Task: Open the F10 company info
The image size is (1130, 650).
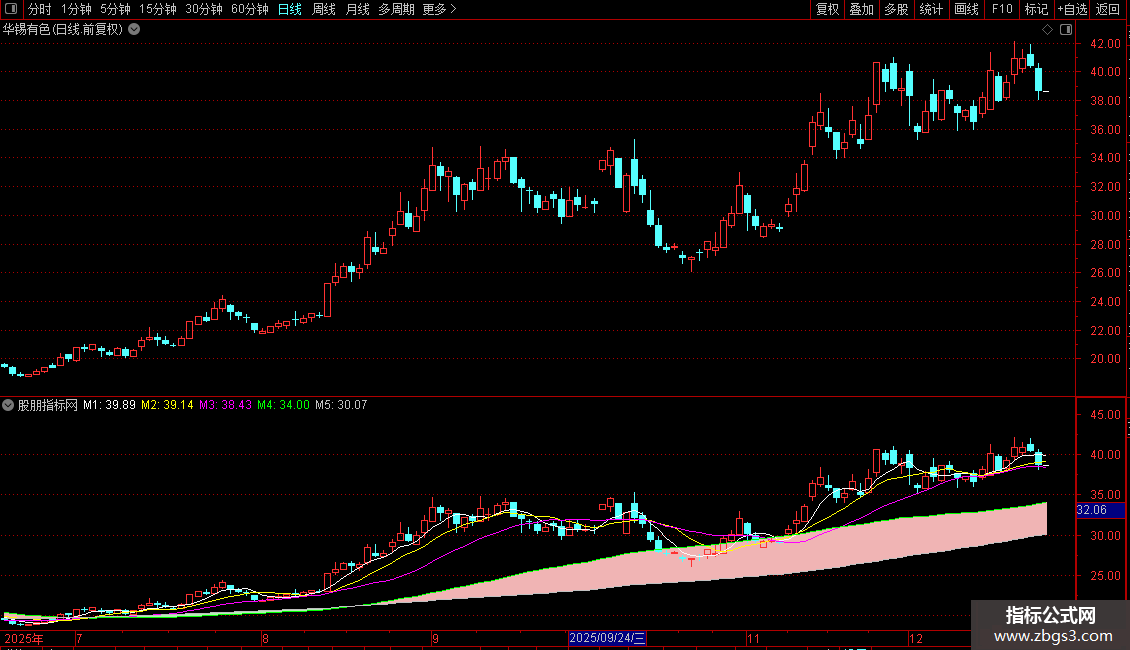Action: coord(1002,9)
